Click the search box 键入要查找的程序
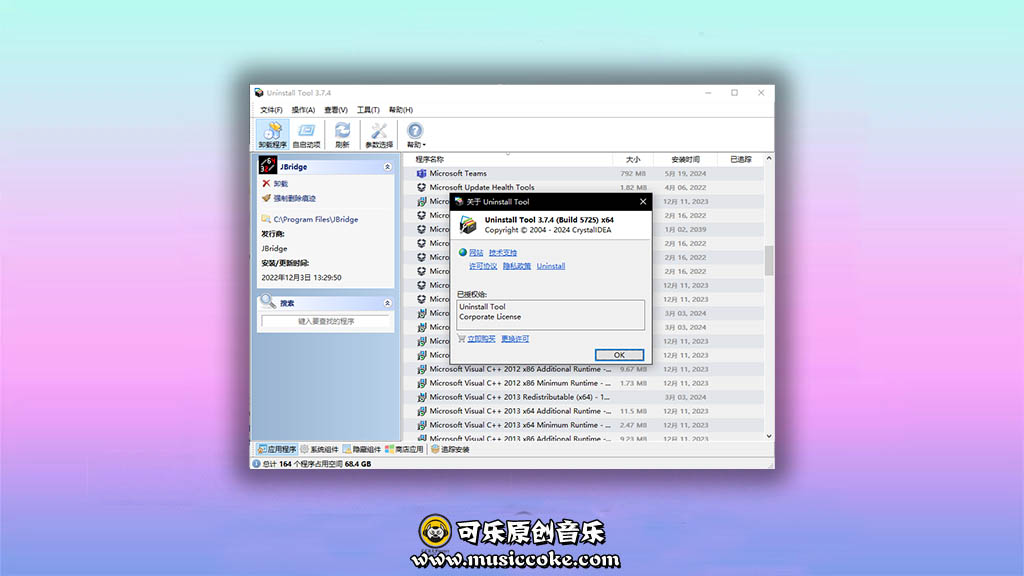This screenshot has width=1024, height=576. [325, 321]
